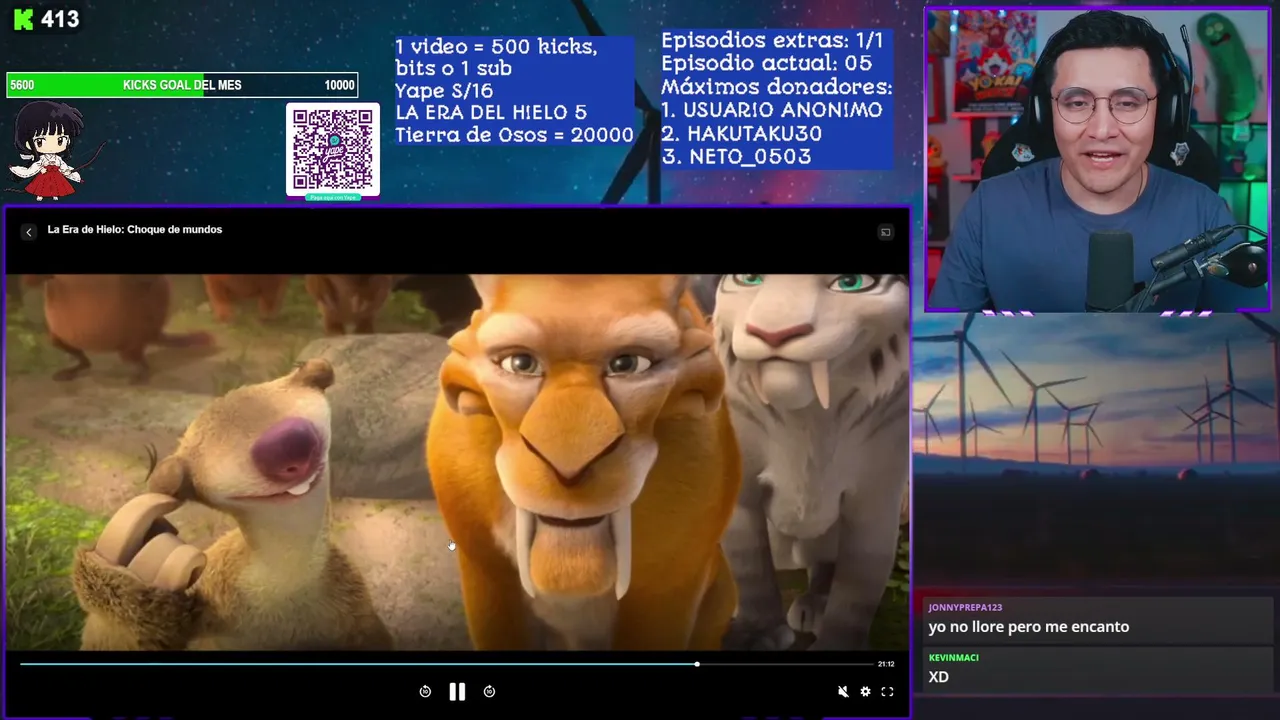Click the 'bits o 1 sub' line

pyautogui.click(x=453, y=69)
